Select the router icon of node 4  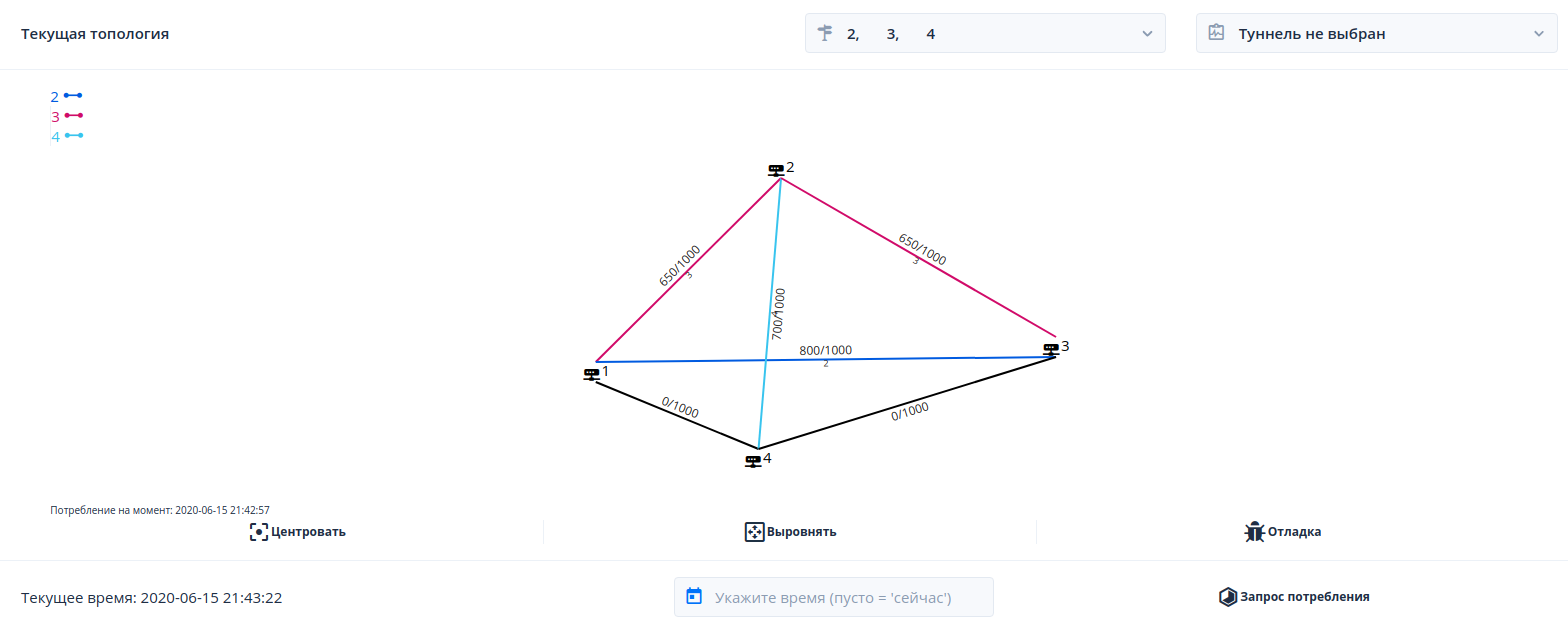click(753, 461)
